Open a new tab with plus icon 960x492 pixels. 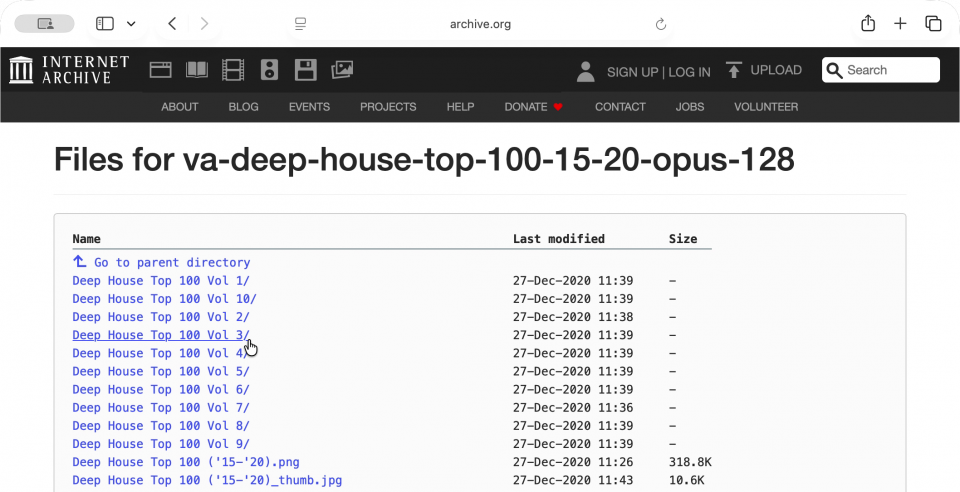(x=900, y=24)
